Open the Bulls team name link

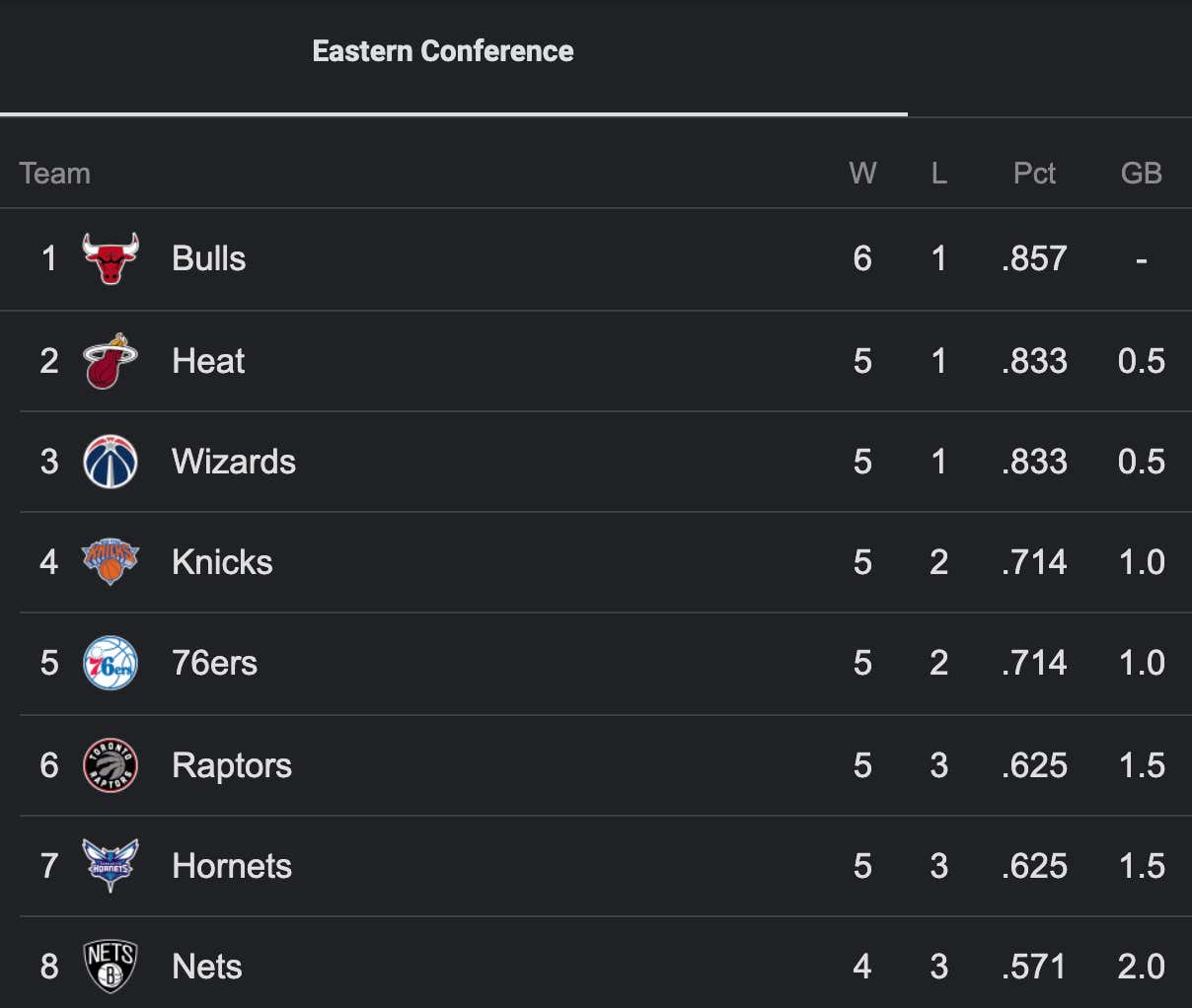[209, 258]
